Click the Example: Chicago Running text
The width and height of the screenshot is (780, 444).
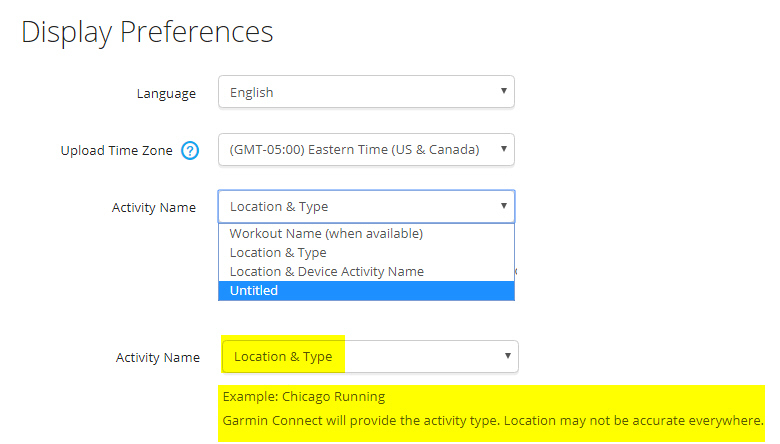point(304,397)
